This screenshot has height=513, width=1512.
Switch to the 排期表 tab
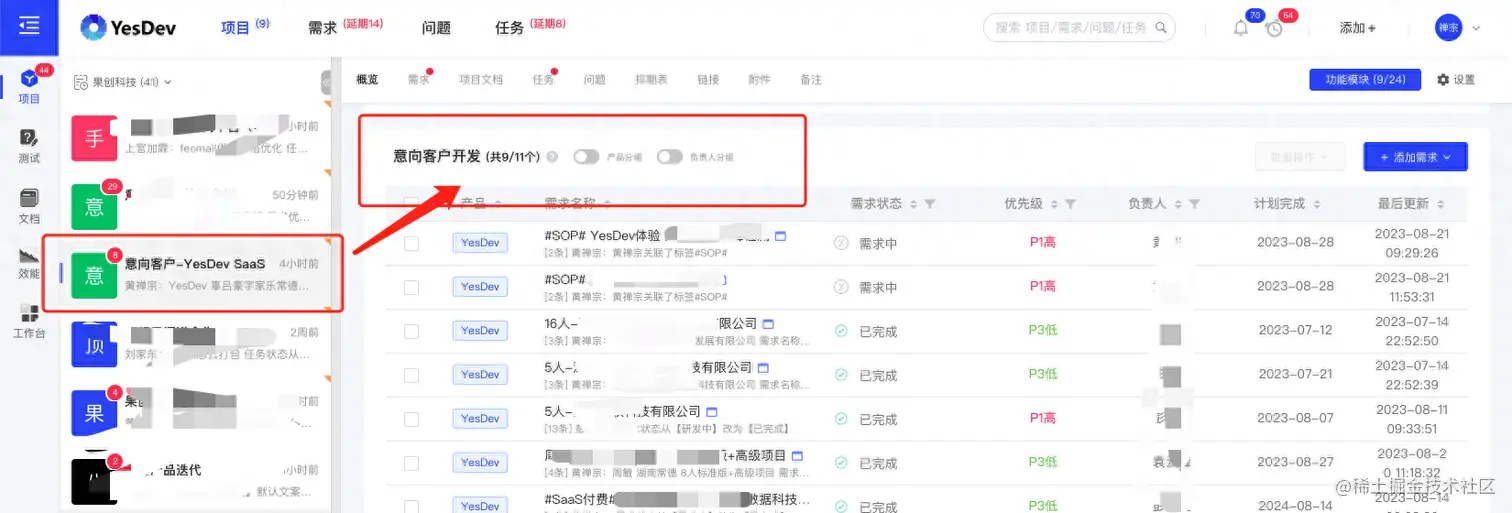click(x=651, y=80)
